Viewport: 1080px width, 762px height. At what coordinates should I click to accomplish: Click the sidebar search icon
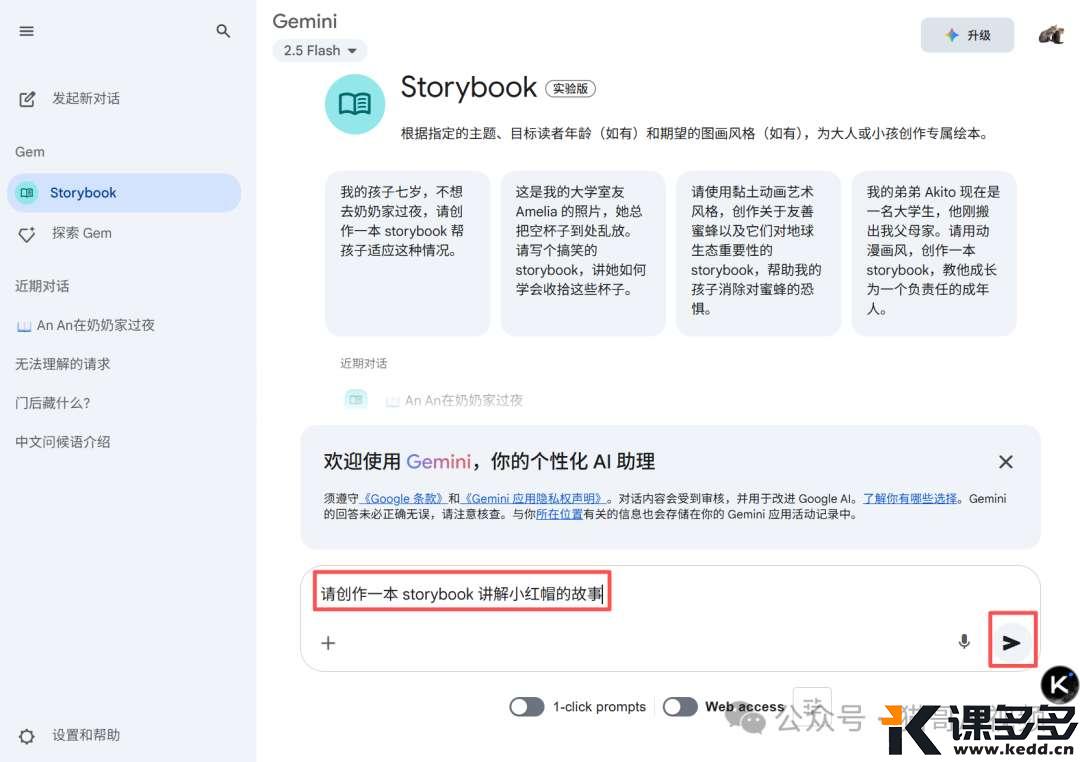pyautogui.click(x=222, y=31)
